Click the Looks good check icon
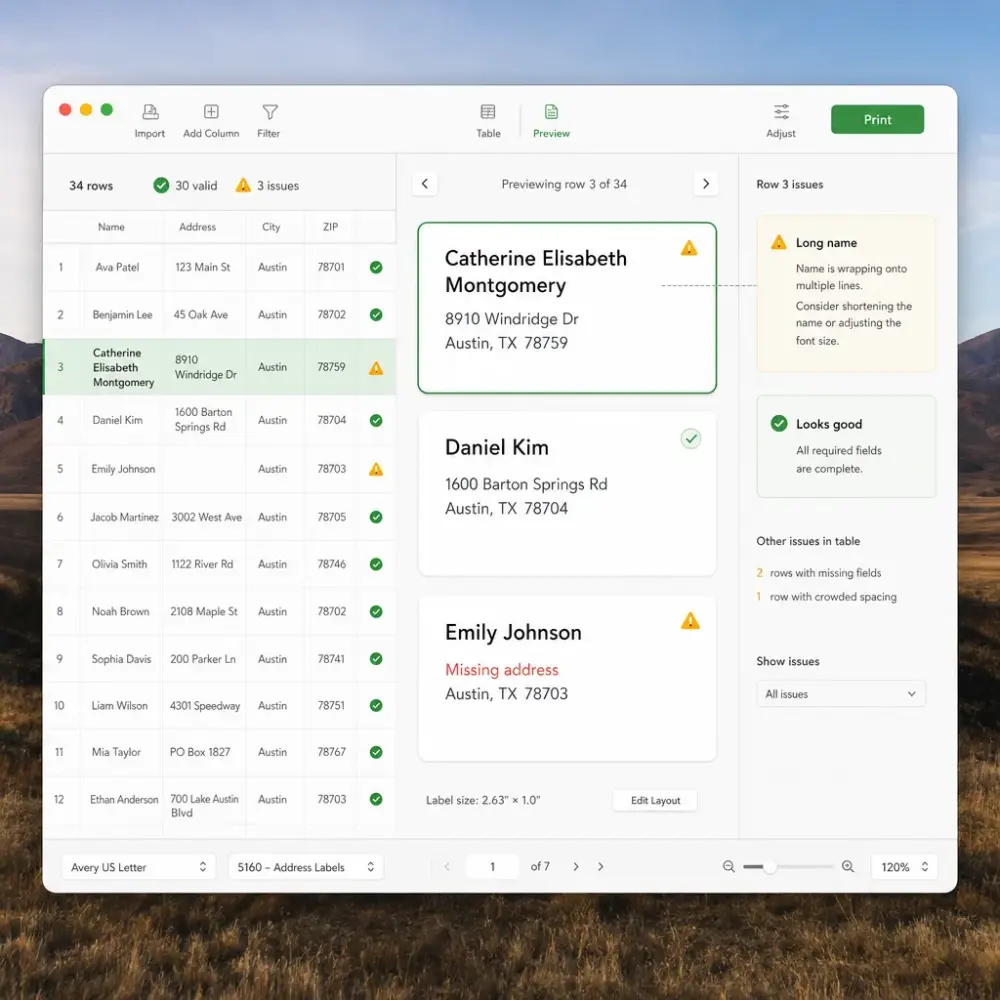The image size is (1000, 1000). 779,423
